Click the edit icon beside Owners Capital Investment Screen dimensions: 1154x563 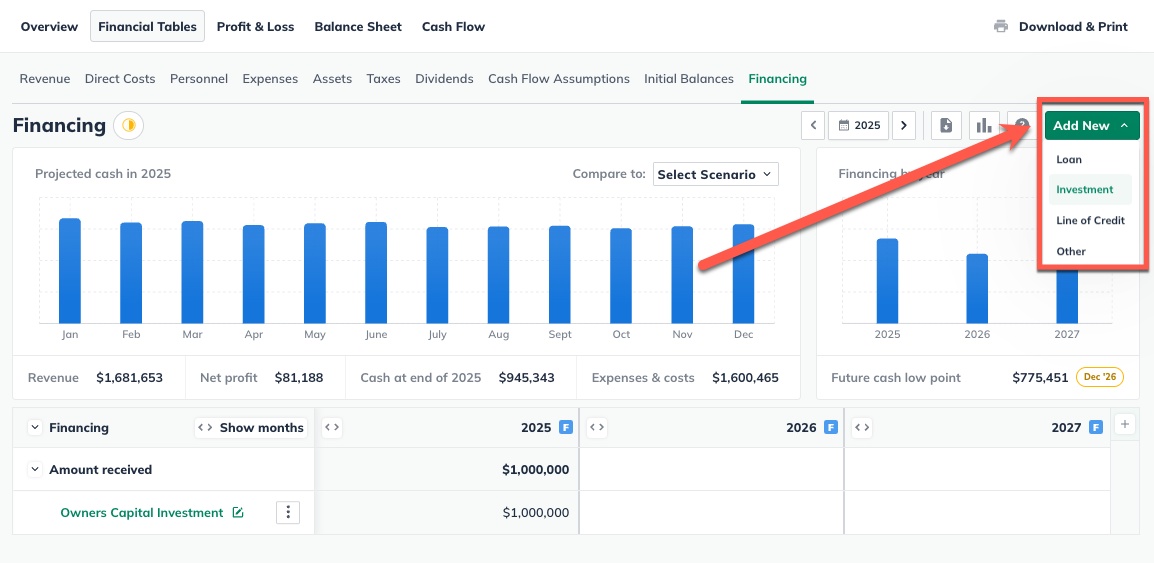pyautogui.click(x=238, y=513)
